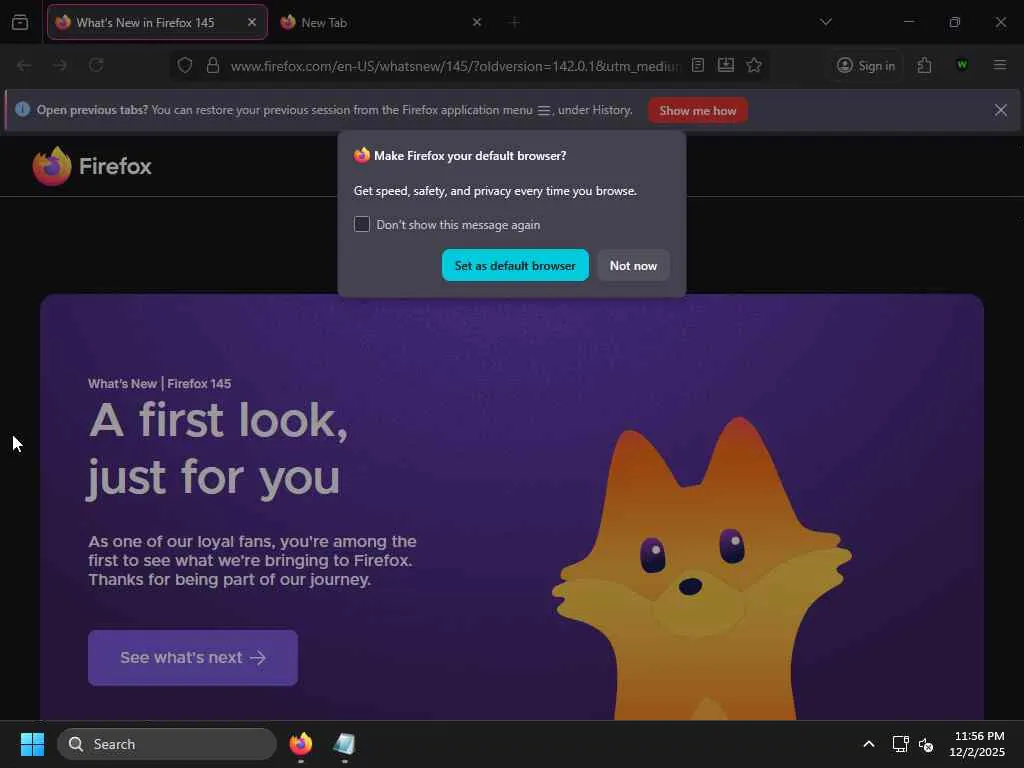This screenshot has width=1024, height=768.
Task: Click Set as default browser
Action: (x=515, y=265)
